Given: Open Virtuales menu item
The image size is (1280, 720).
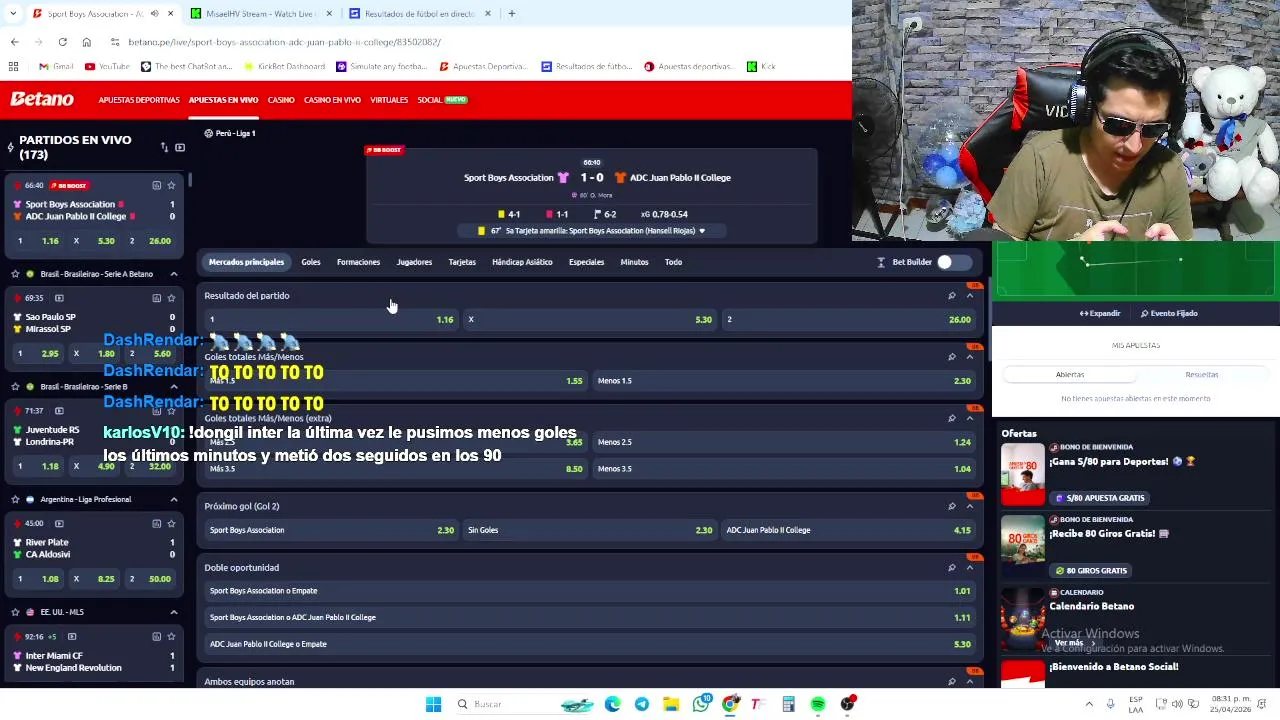Looking at the screenshot, I should (x=389, y=100).
